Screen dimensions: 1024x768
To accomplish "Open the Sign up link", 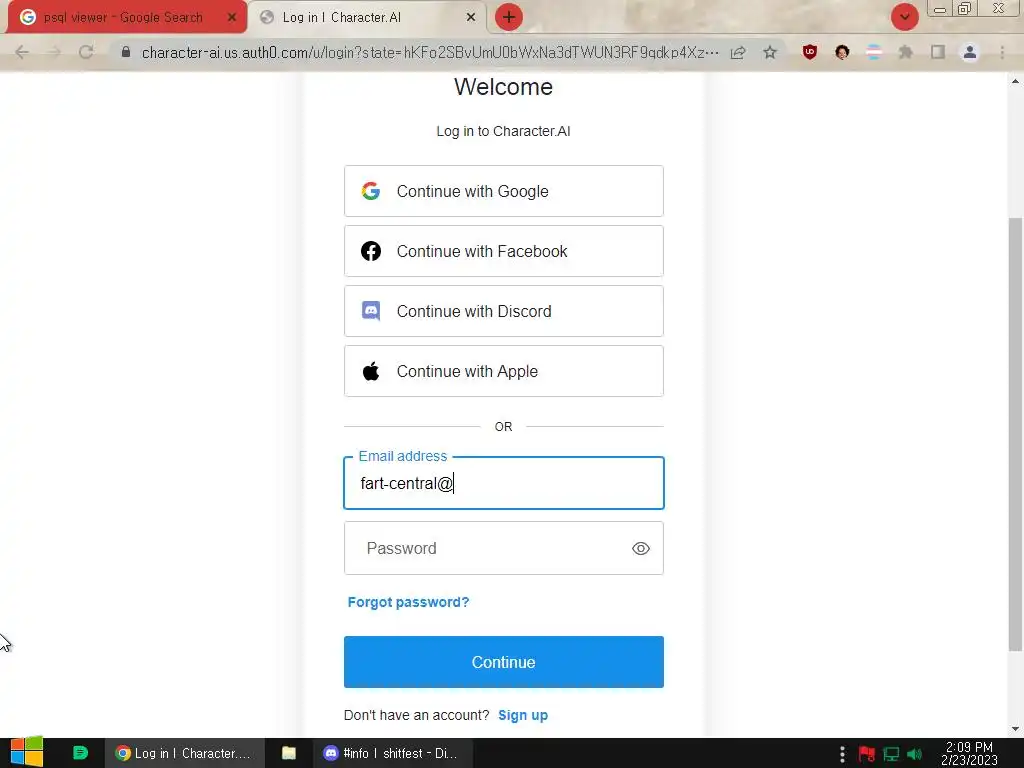I will (x=523, y=715).
